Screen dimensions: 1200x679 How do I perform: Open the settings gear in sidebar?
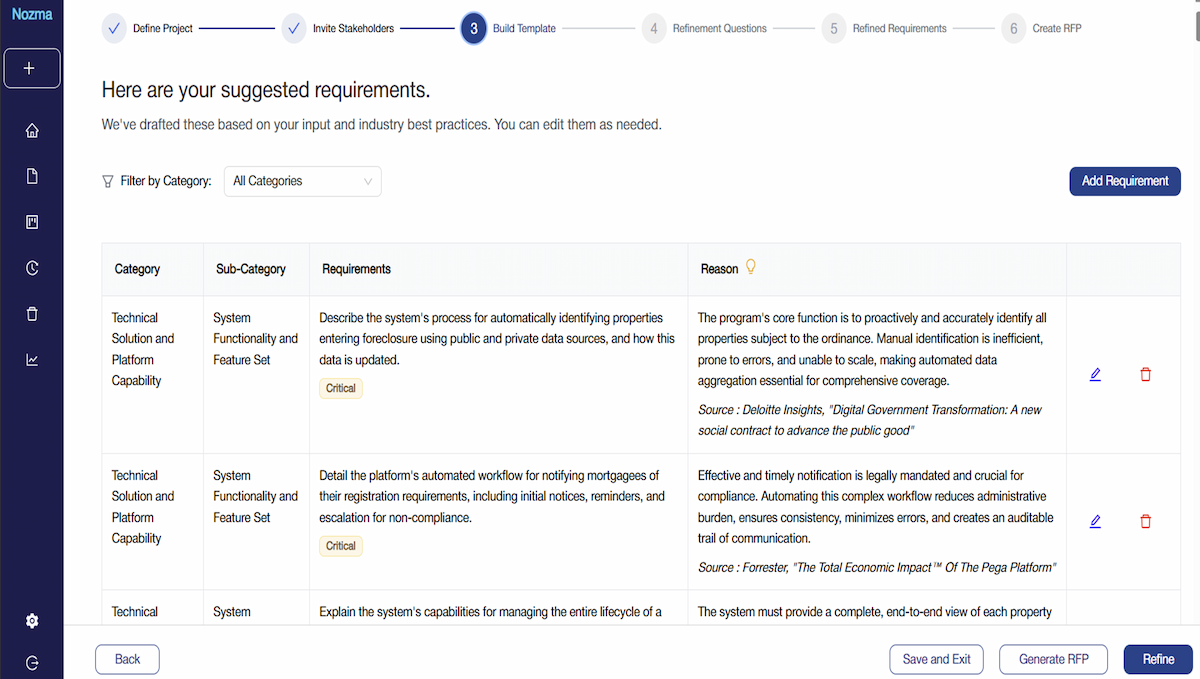[32, 621]
